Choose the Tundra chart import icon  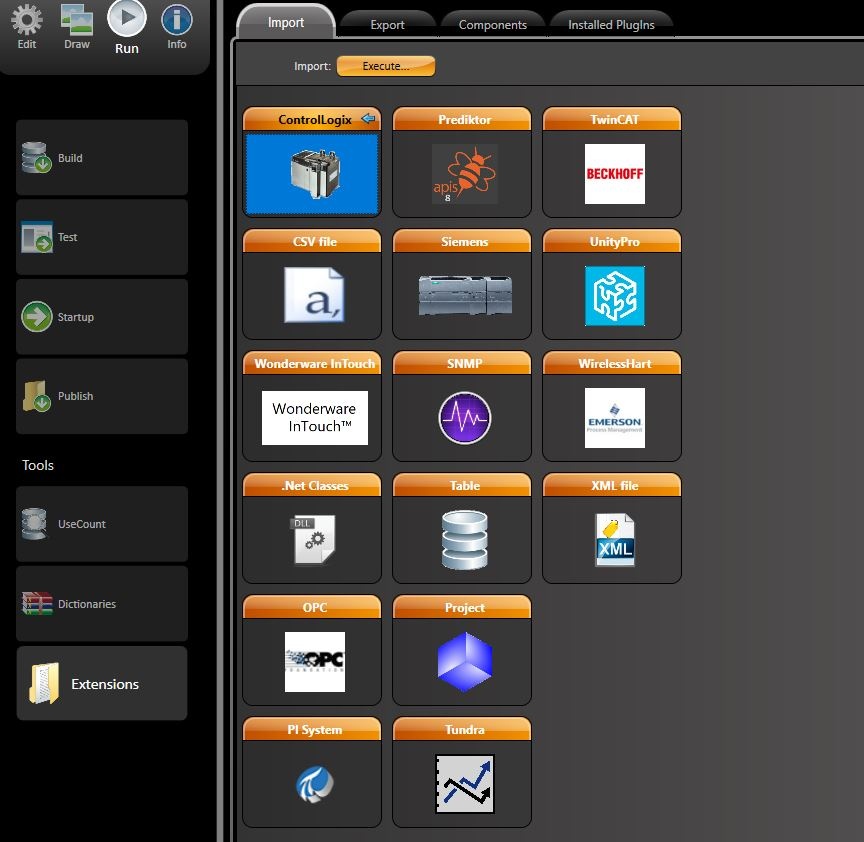click(x=464, y=784)
